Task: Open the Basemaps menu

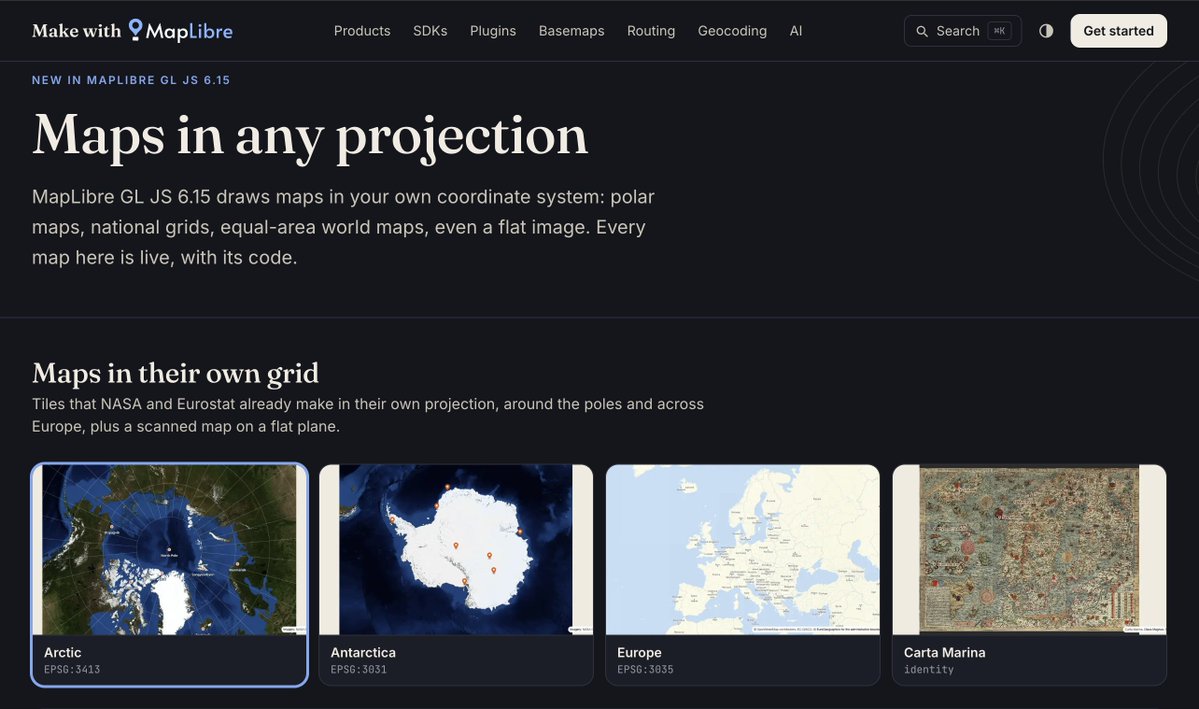Action: [571, 31]
